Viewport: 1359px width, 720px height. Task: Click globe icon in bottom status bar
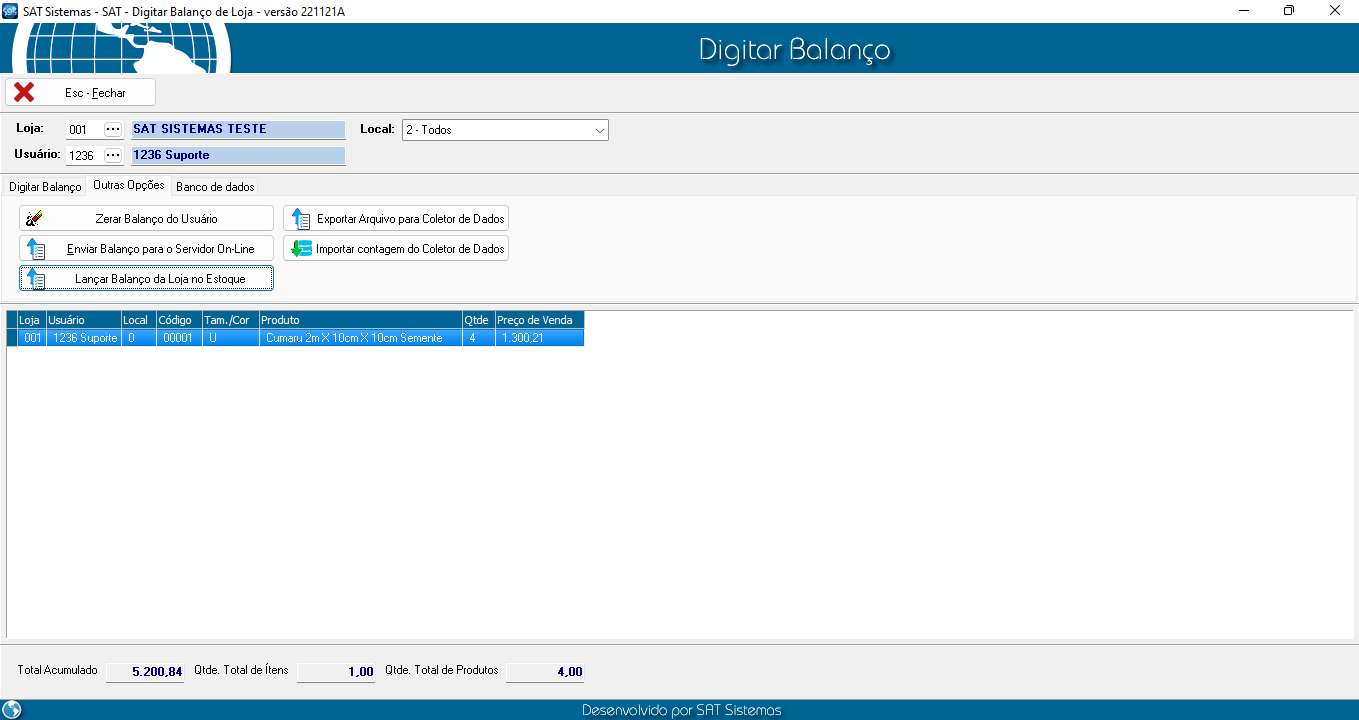[12, 710]
